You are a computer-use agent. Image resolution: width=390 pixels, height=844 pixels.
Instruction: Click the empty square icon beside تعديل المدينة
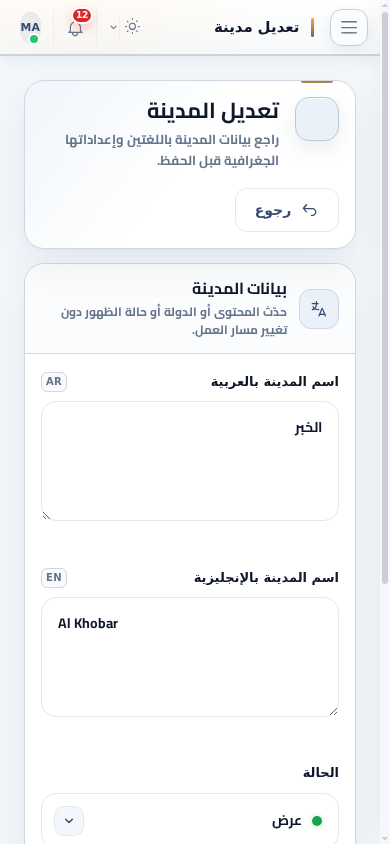pyautogui.click(x=317, y=119)
